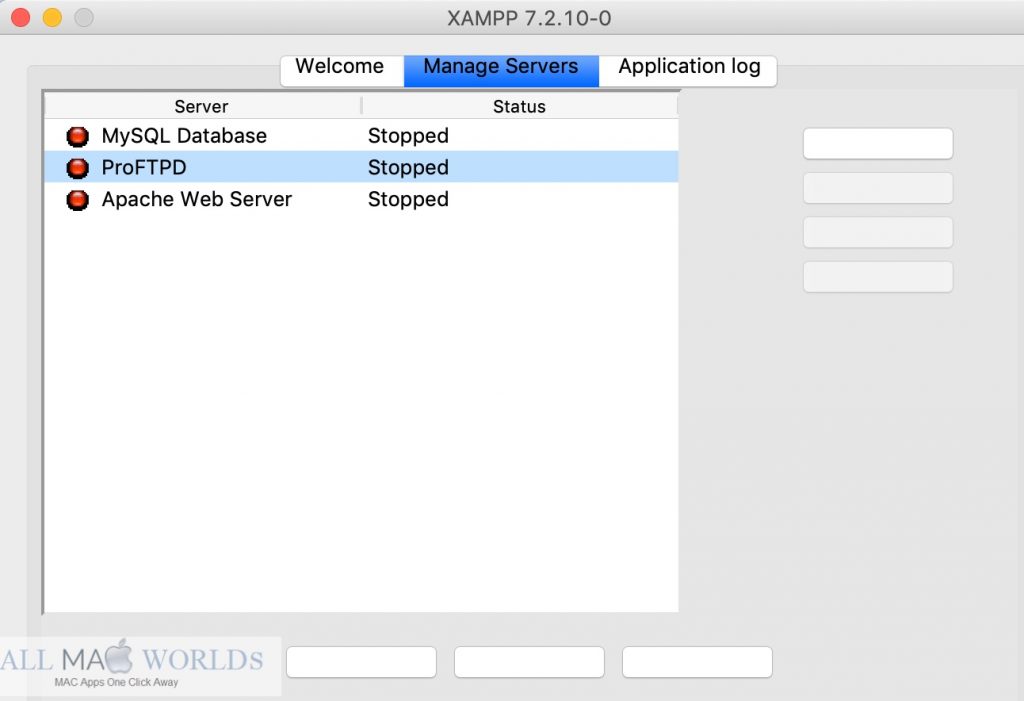
Task: Click the Stopped status of ProFTPD
Action: tap(408, 168)
